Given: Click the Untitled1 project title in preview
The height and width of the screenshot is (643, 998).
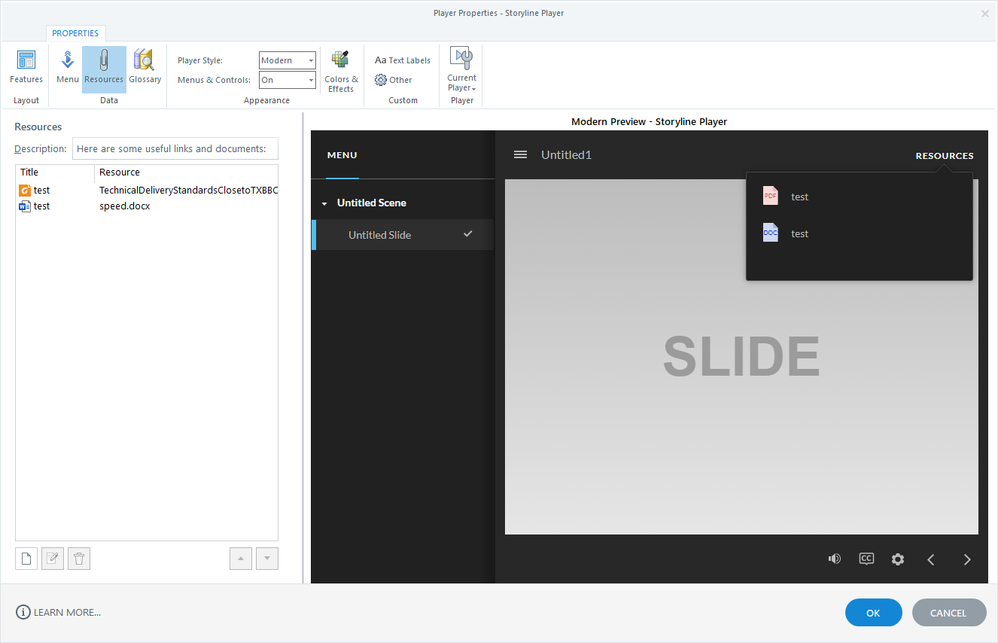Looking at the screenshot, I should [566, 155].
